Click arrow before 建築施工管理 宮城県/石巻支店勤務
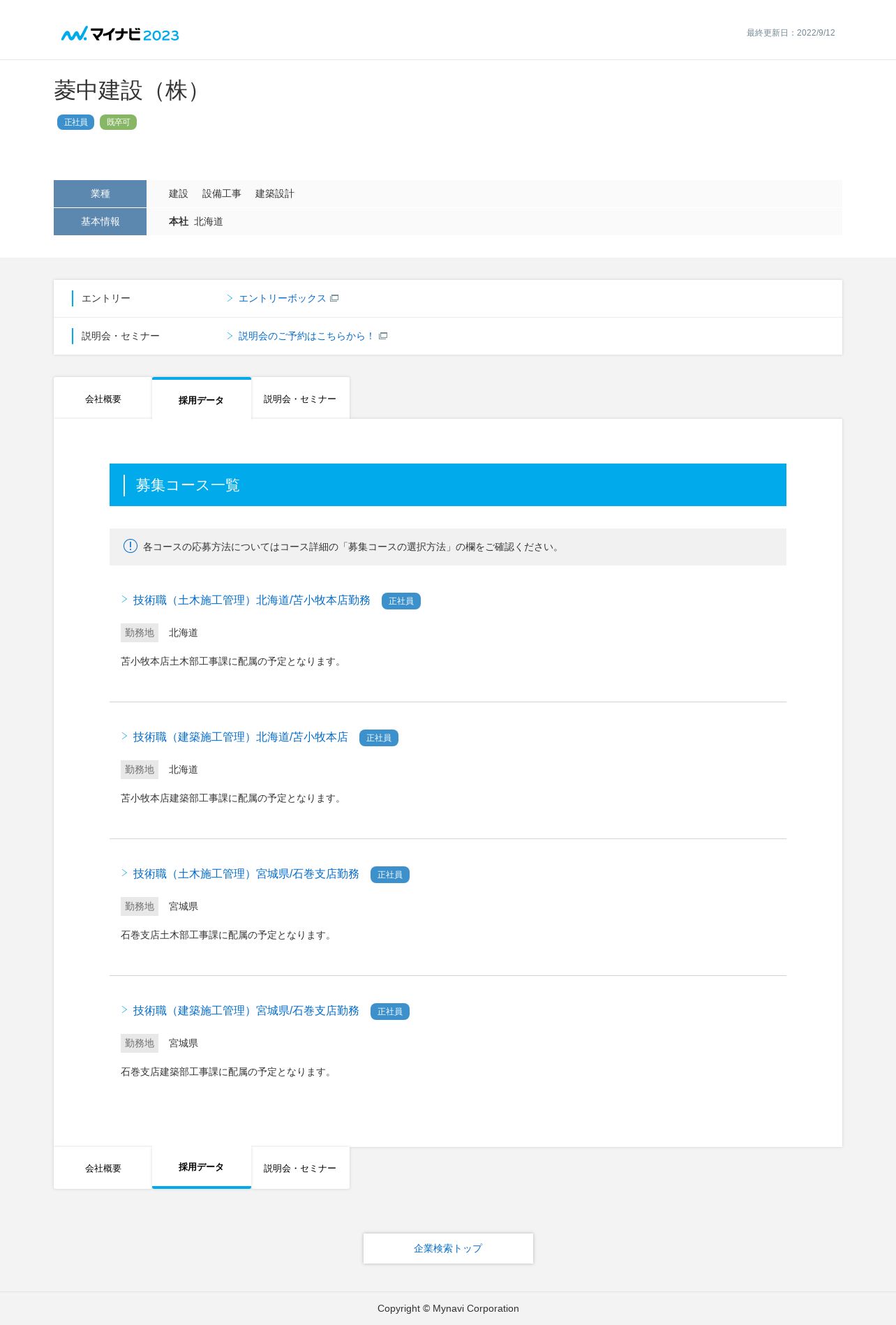 pyautogui.click(x=124, y=1009)
